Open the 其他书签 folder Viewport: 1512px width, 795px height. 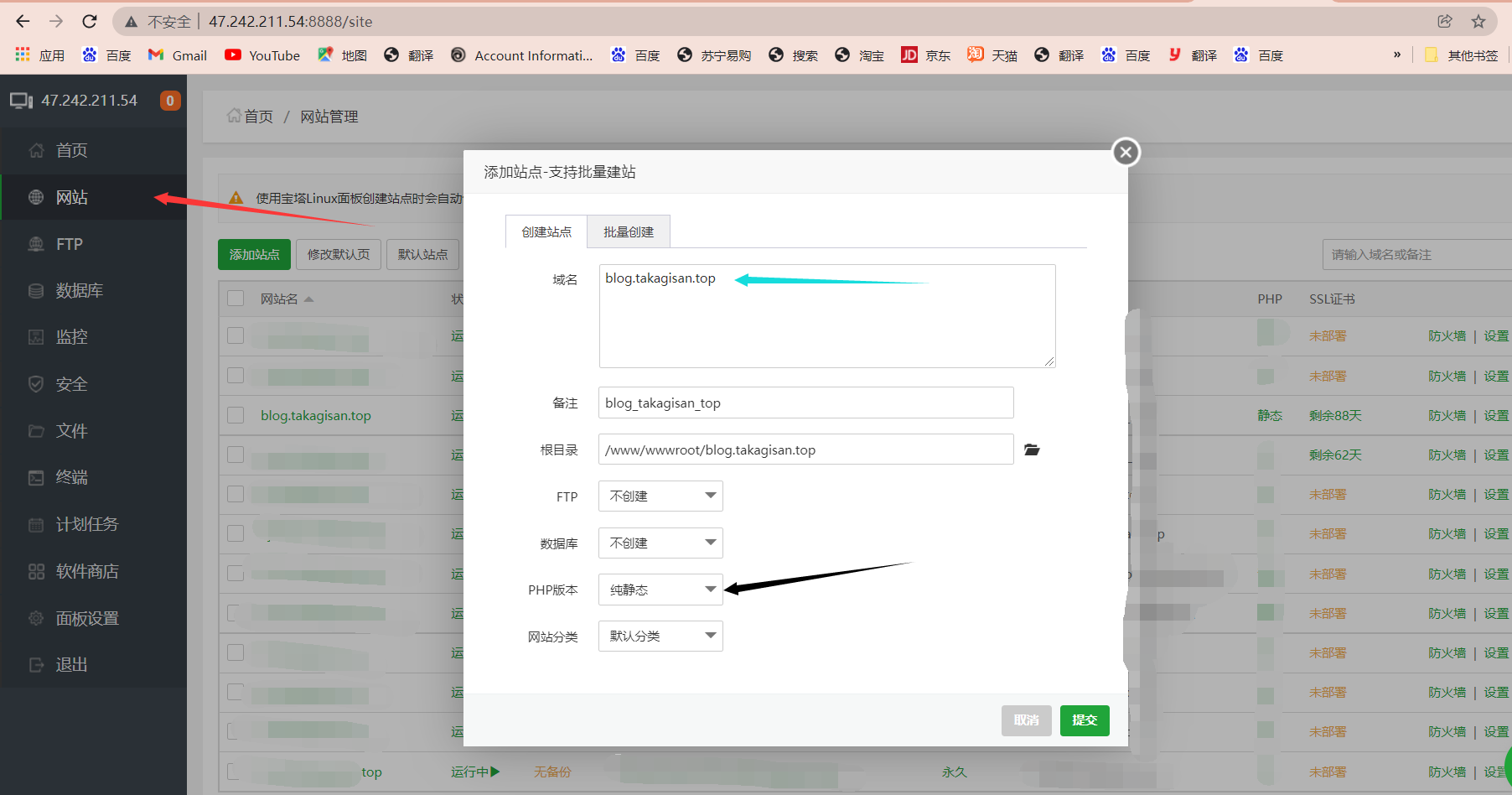[x=1461, y=55]
